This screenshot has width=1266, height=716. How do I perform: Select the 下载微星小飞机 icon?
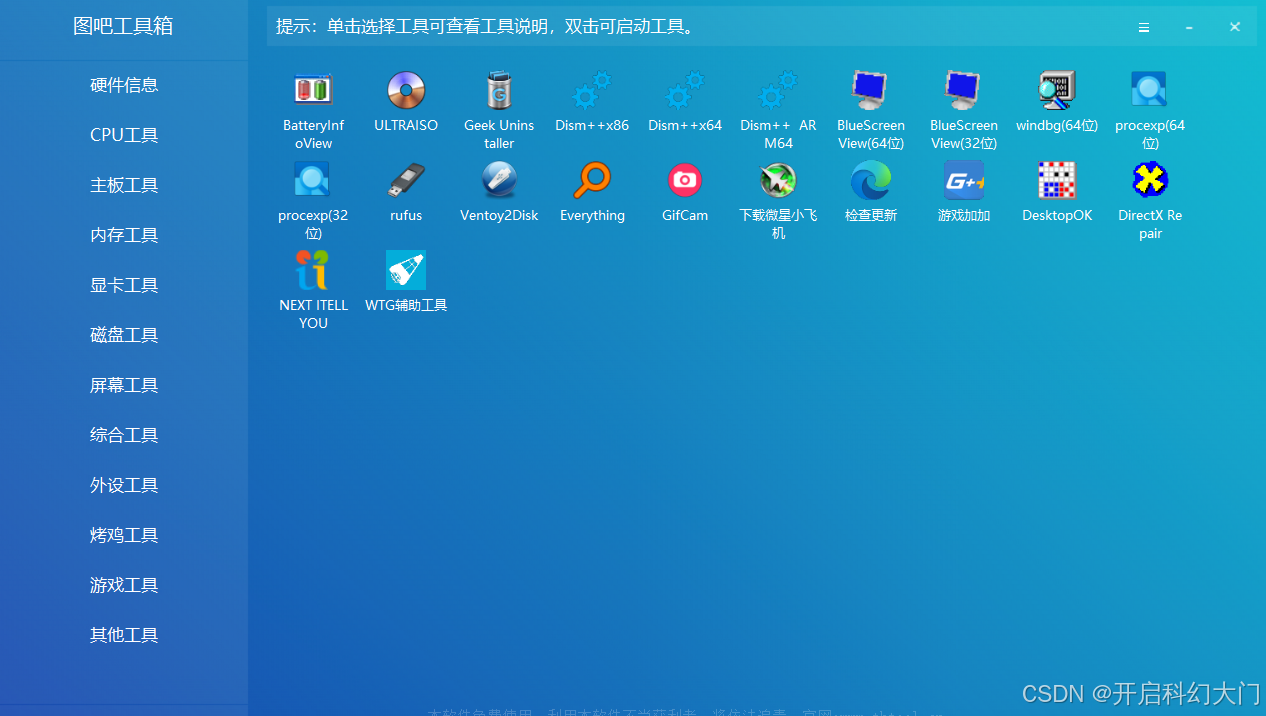coord(778,180)
